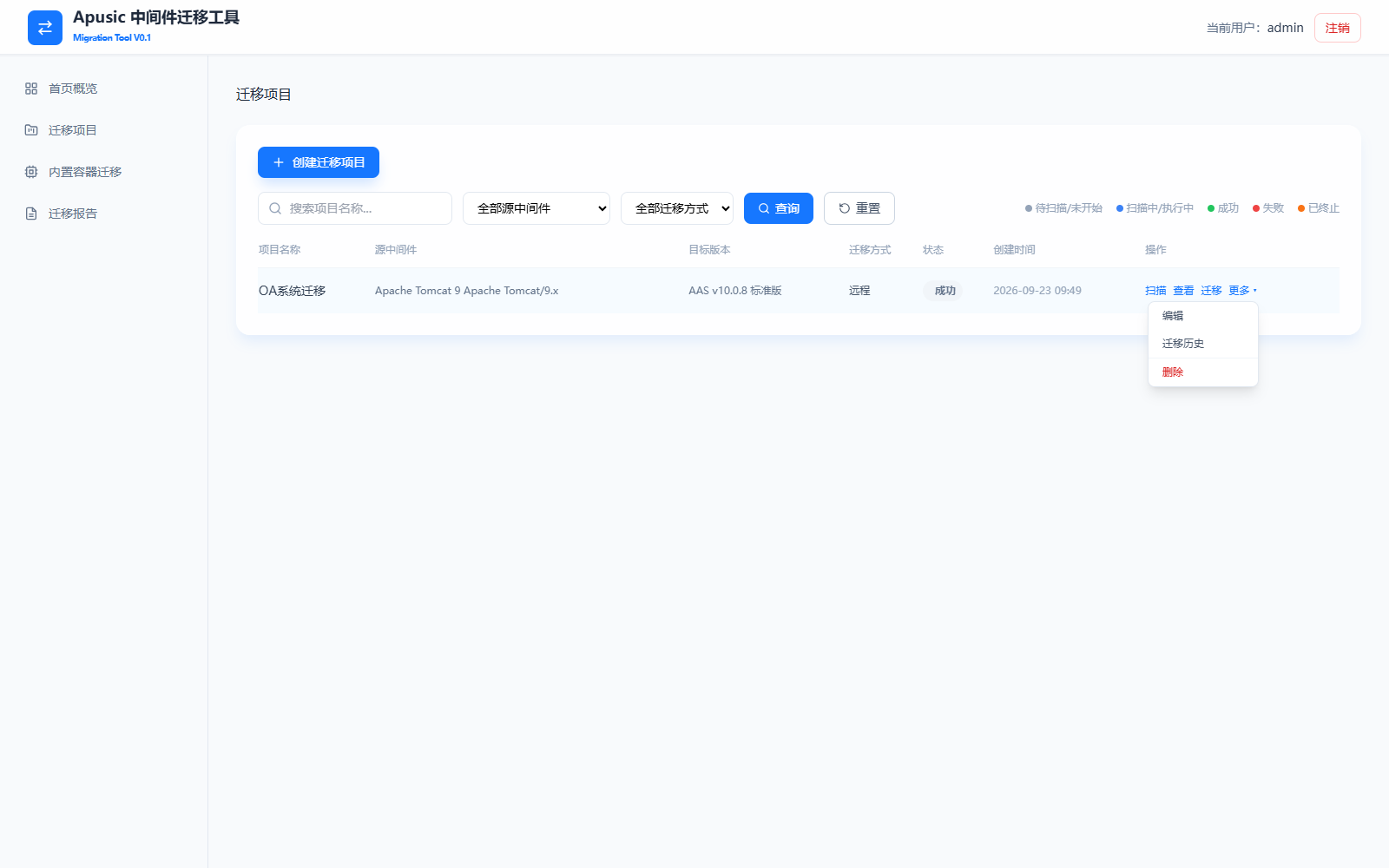Click the 内置容器迁移 chip icon in sidebar
The width and height of the screenshot is (1389, 868).
pyautogui.click(x=31, y=172)
